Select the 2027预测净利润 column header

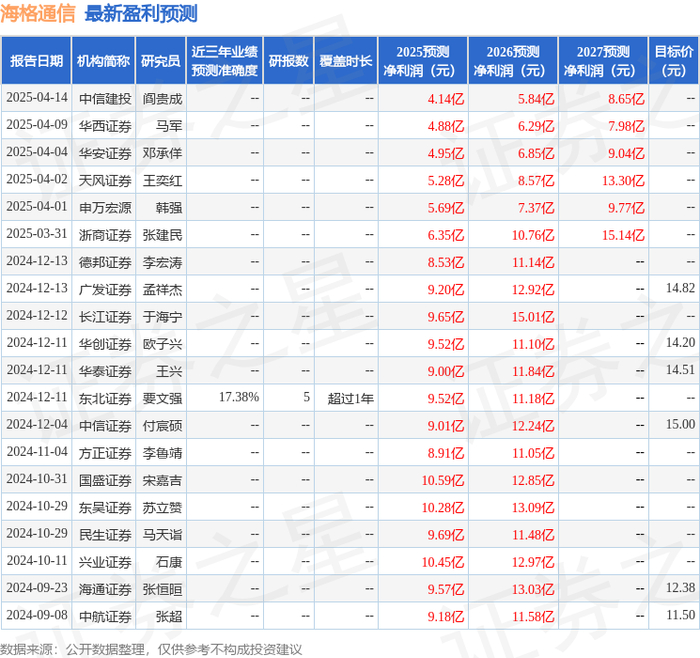coord(603,61)
